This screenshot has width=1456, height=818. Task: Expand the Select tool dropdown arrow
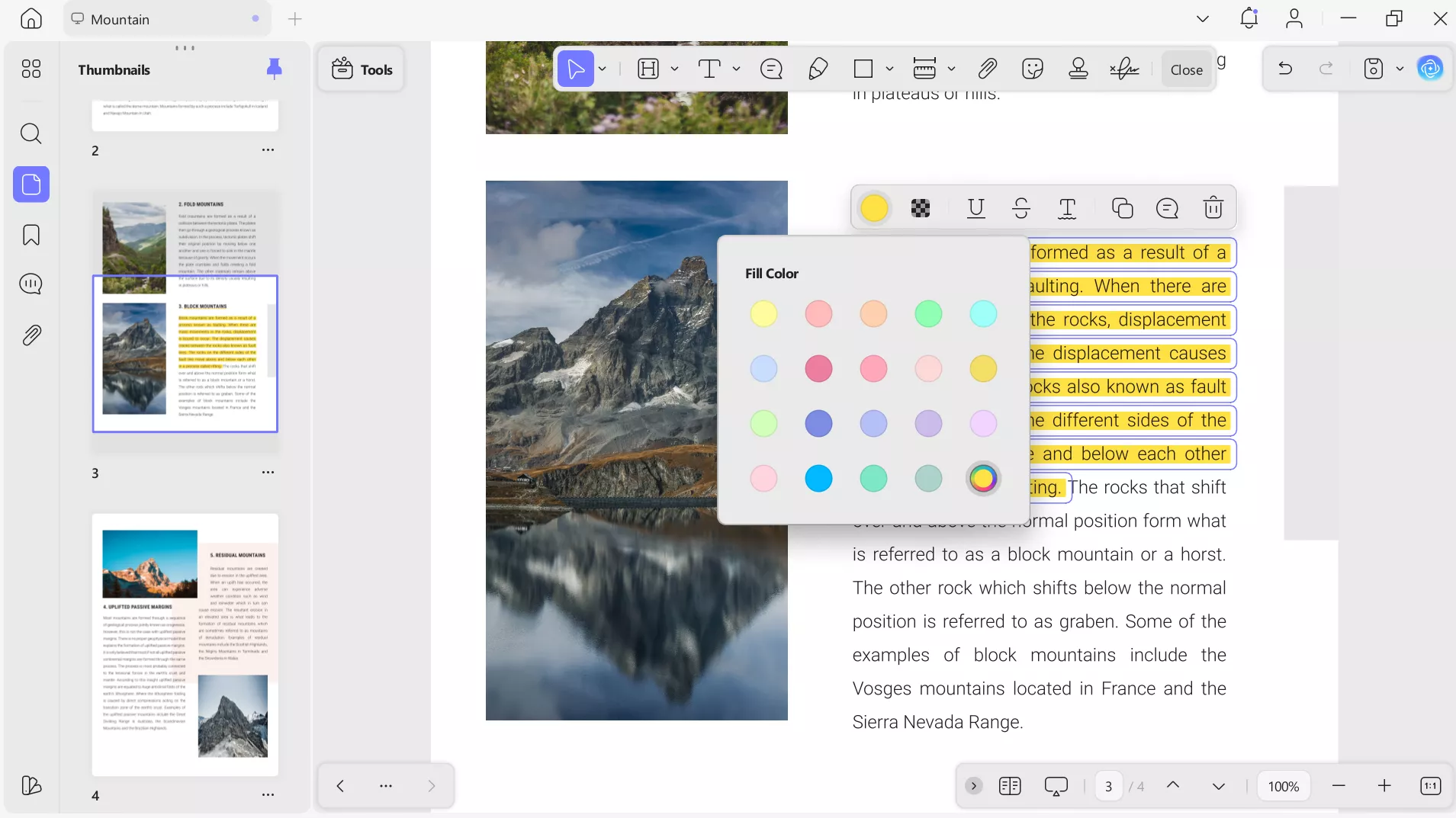(602, 69)
